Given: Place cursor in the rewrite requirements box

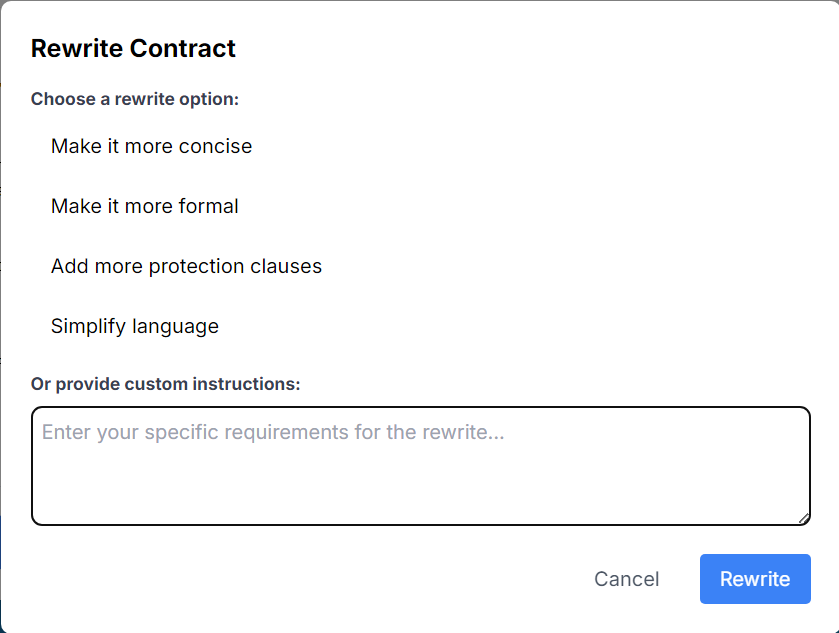Looking at the screenshot, I should click(x=420, y=466).
